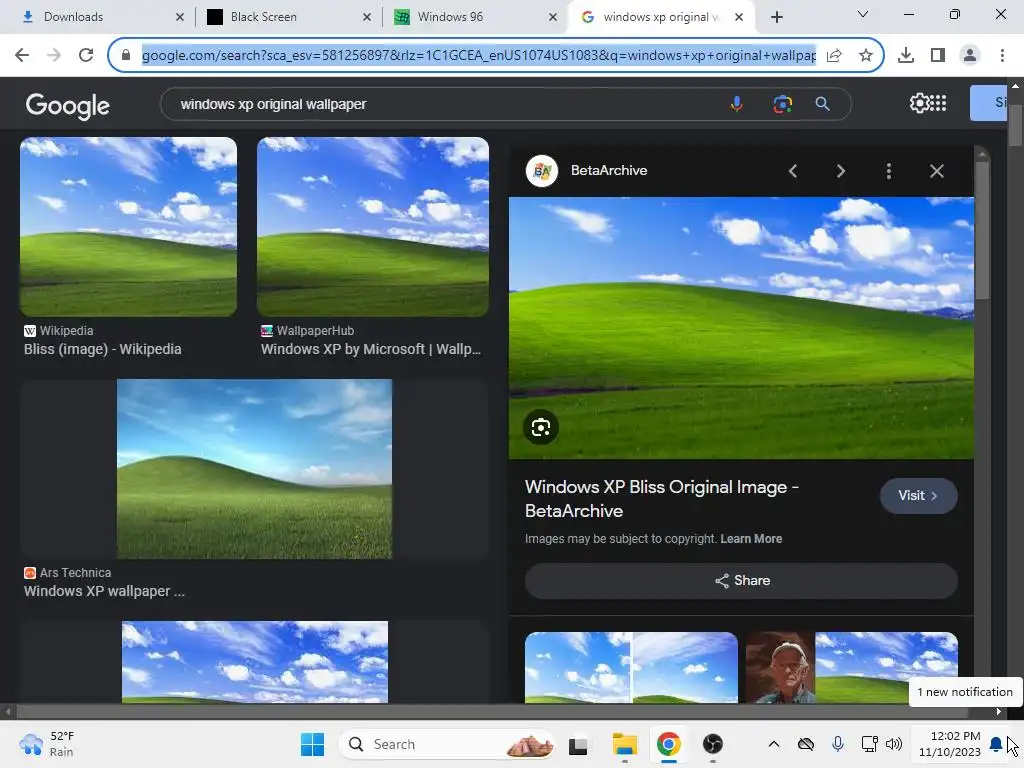Image resolution: width=1024 pixels, height=768 pixels.
Task: Visit the BetaArchive page
Action: (x=918, y=496)
